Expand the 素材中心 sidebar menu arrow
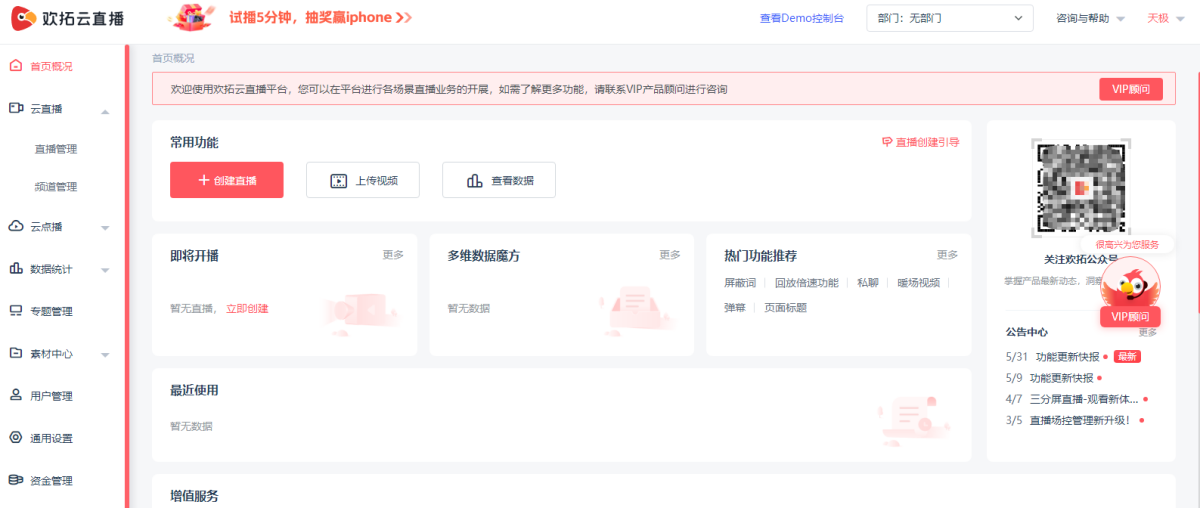1200x508 pixels. coord(105,354)
